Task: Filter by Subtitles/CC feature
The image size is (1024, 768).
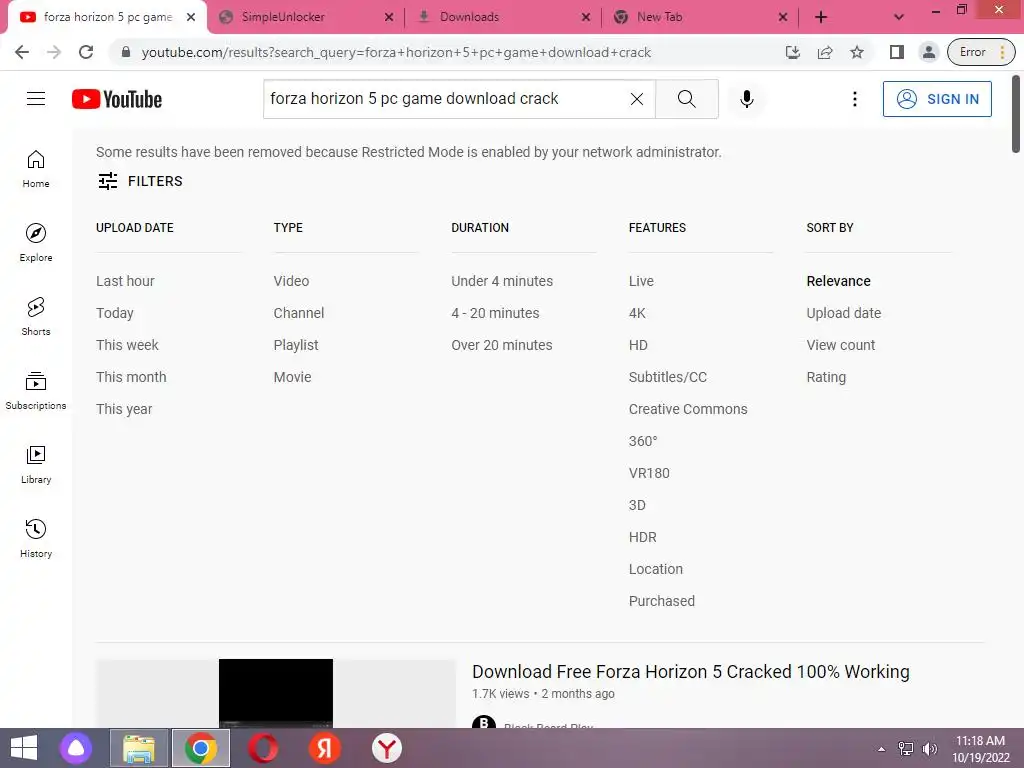Action: [x=667, y=377]
